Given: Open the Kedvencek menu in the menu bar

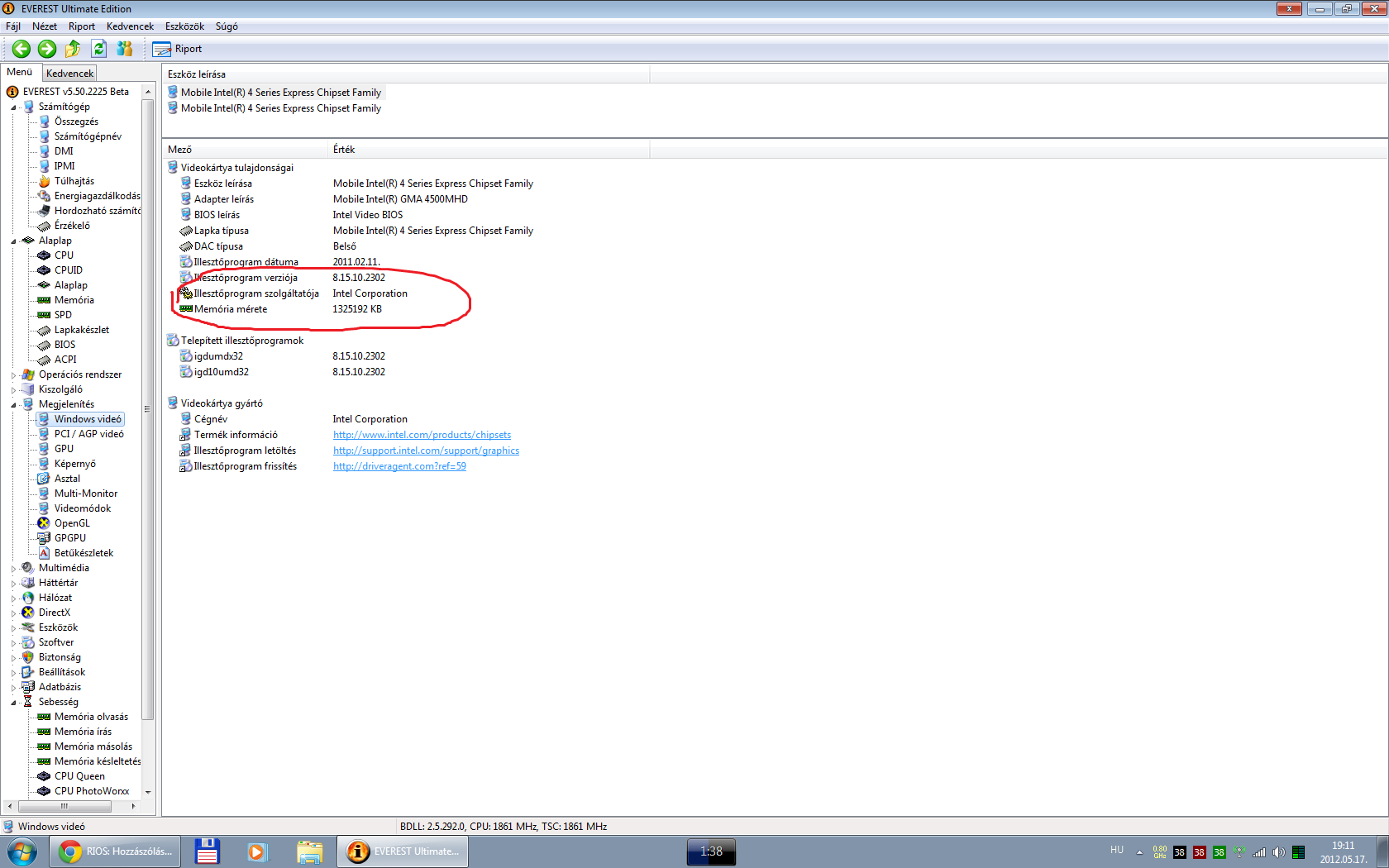Looking at the screenshot, I should point(130,26).
